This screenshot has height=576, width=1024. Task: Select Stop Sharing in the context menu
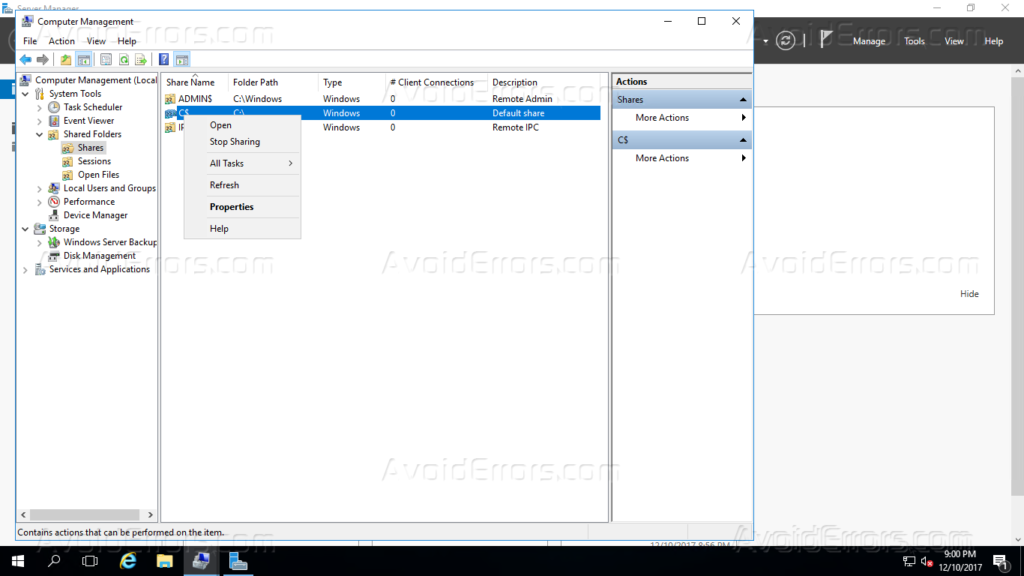point(234,142)
